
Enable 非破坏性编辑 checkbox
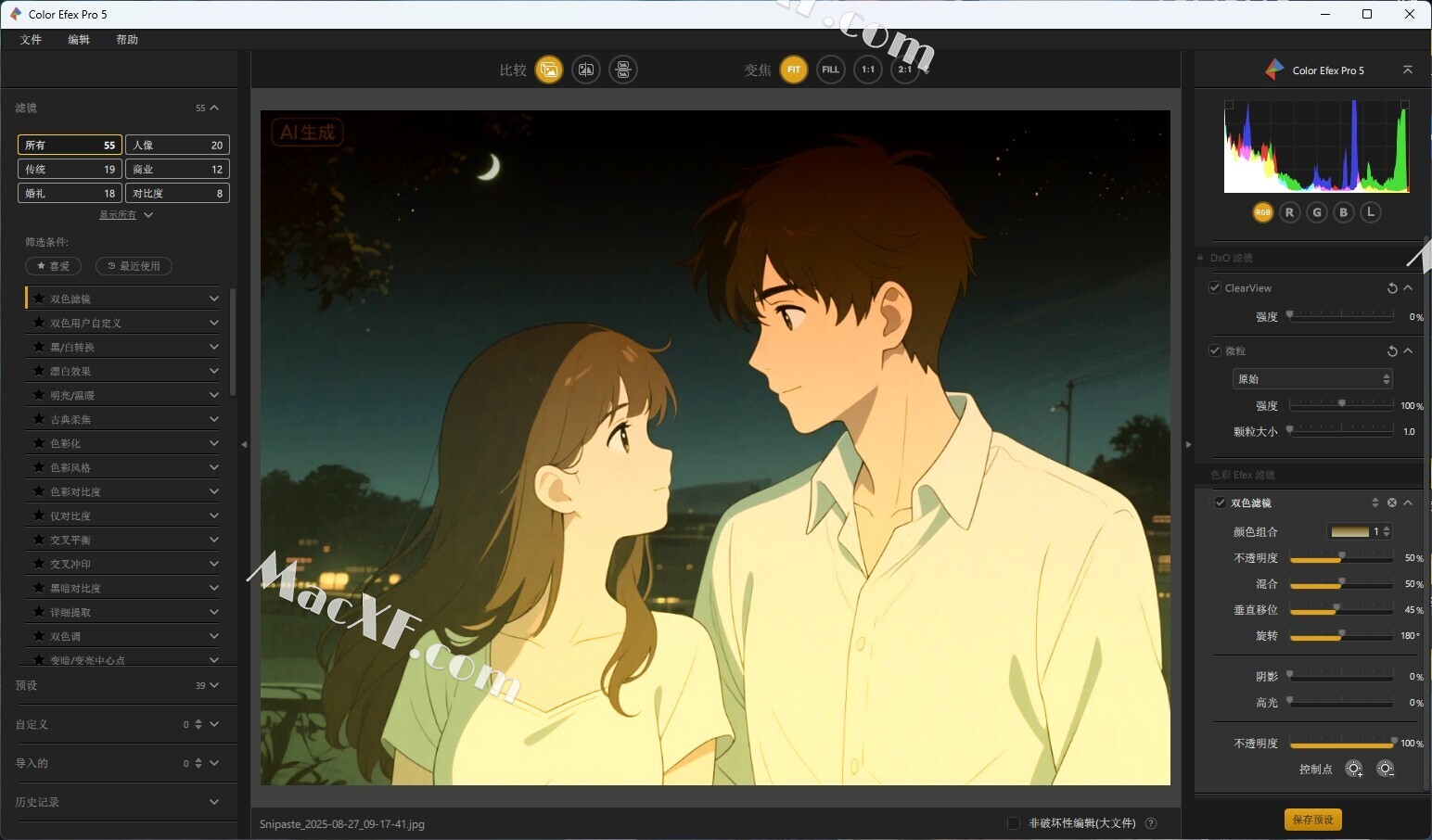1014,823
